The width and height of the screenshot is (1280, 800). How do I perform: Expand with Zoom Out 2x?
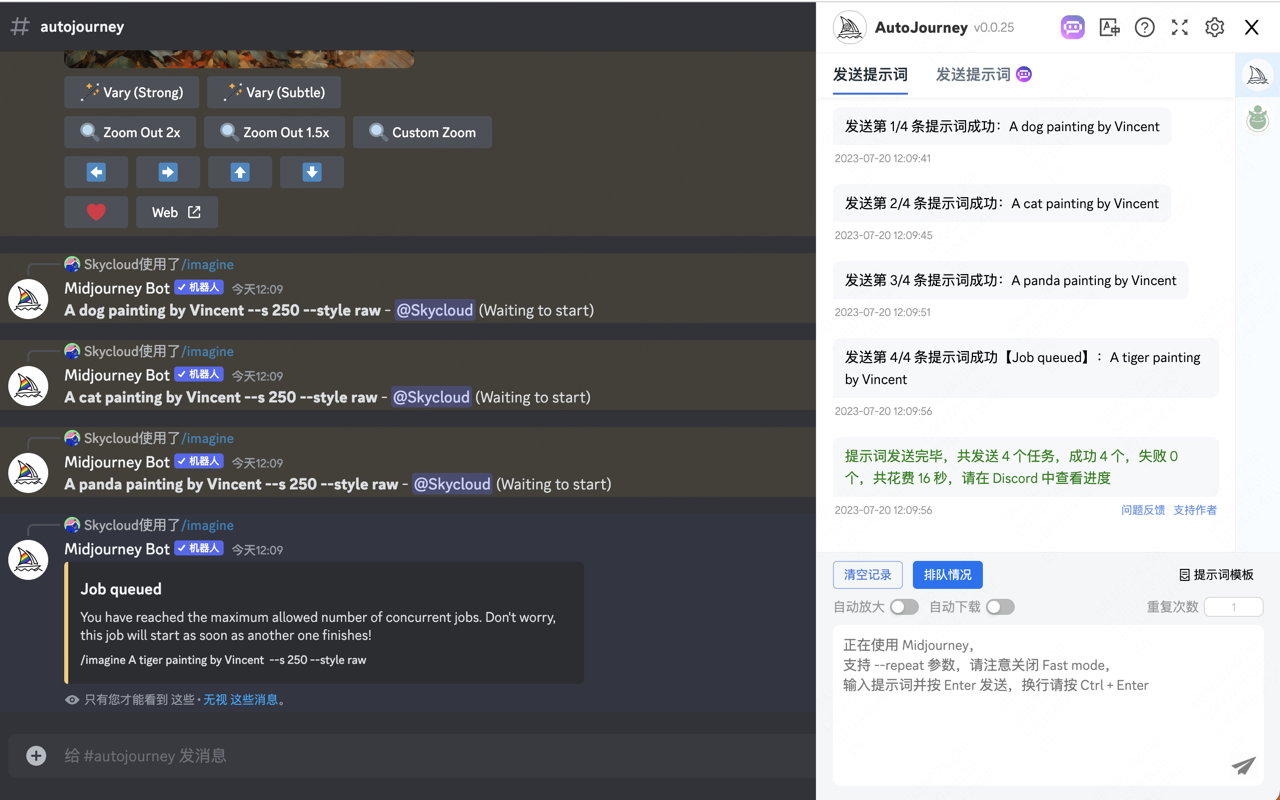(129, 132)
